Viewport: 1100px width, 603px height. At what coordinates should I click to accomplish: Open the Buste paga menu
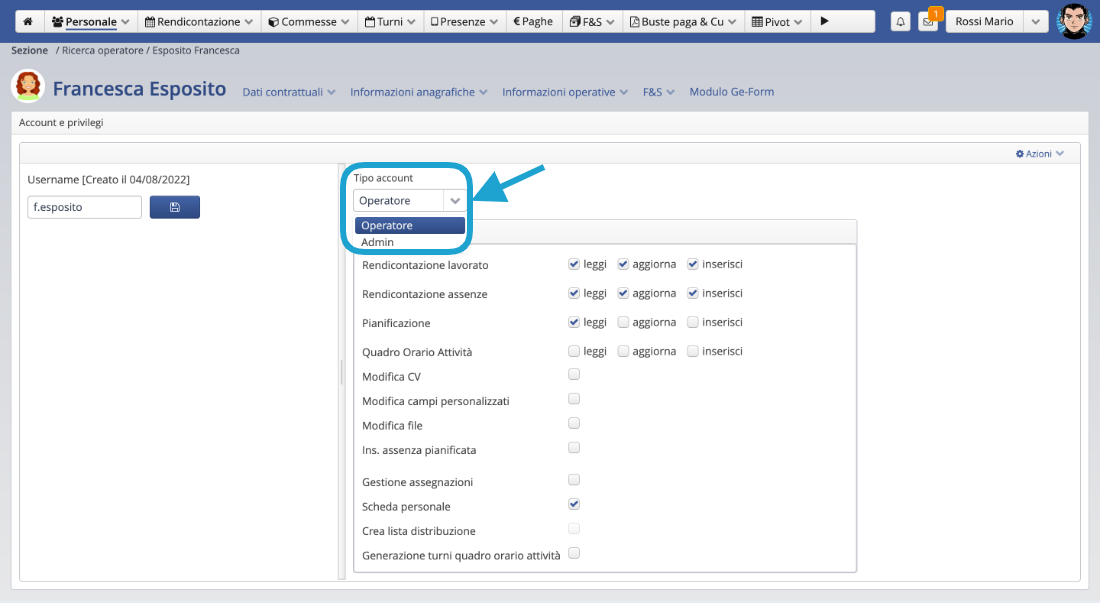[x=684, y=21]
